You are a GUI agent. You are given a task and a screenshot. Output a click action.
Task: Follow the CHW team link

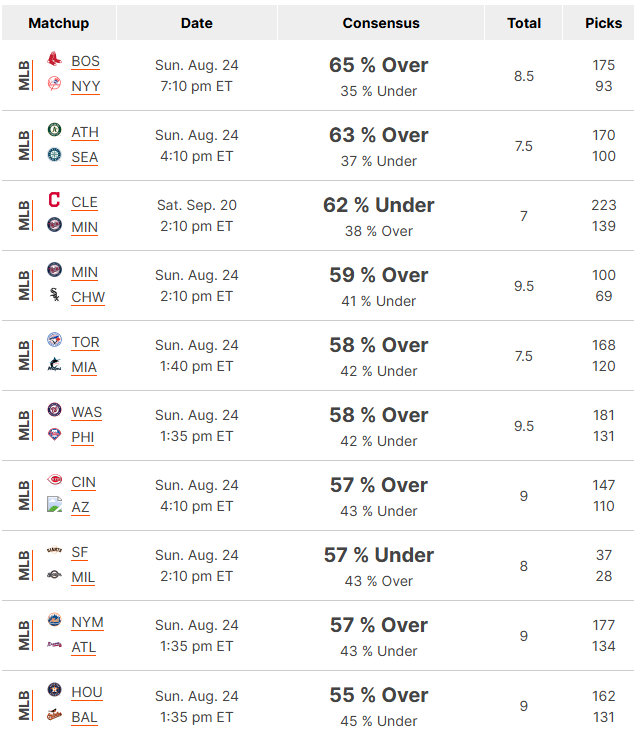point(88,298)
